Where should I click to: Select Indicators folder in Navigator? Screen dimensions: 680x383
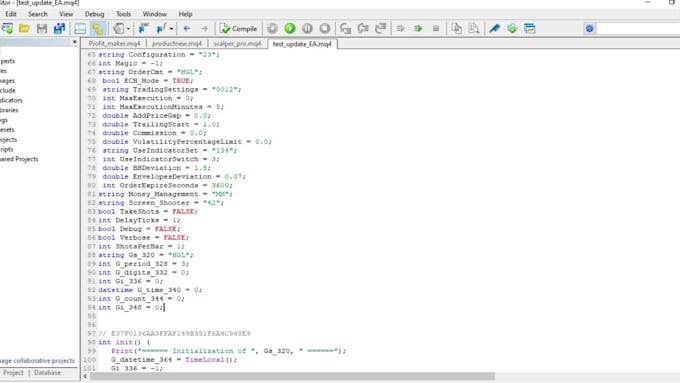coord(11,100)
